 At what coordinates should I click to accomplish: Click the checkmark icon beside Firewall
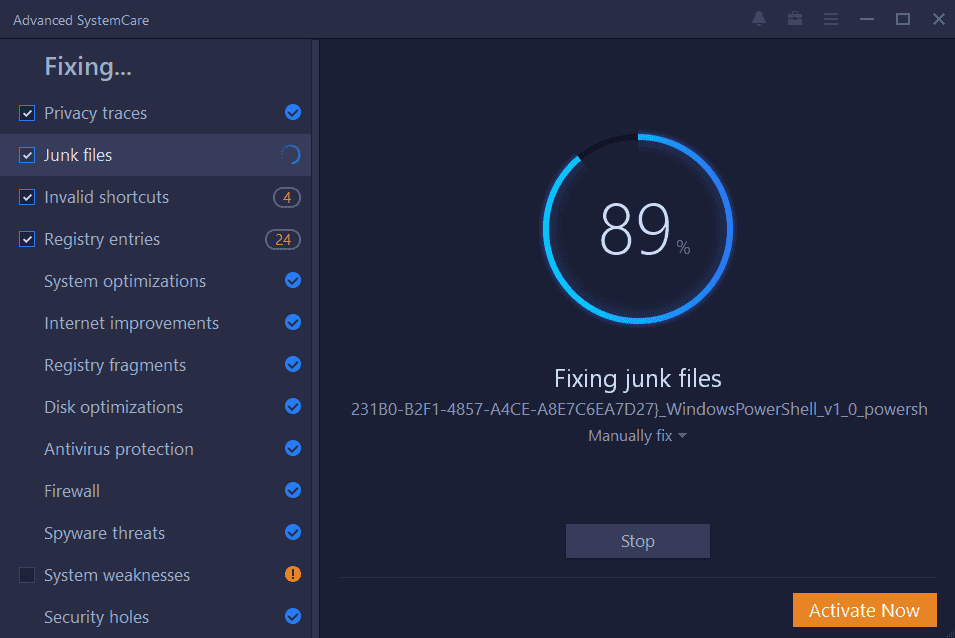pos(292,490)
